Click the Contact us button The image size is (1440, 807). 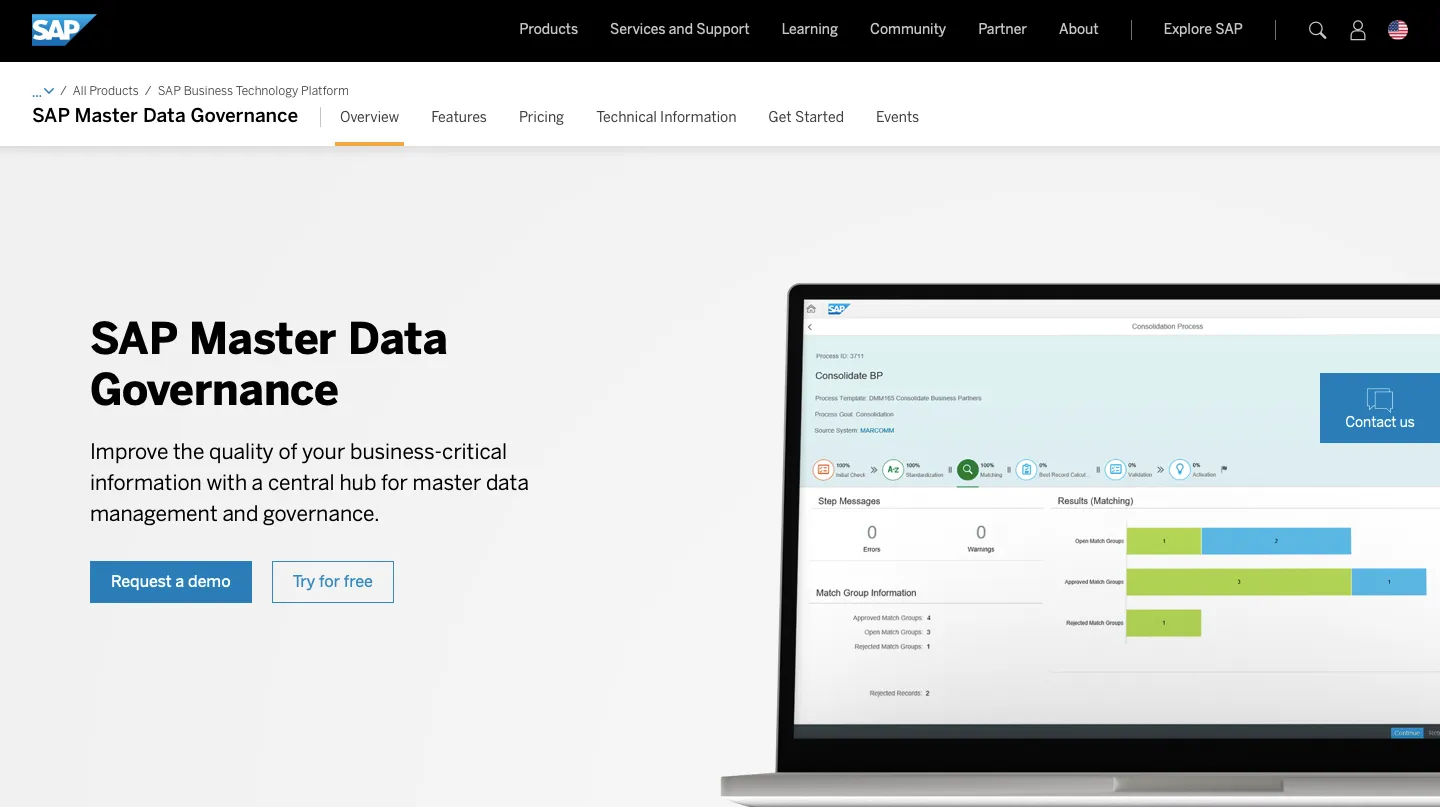1380,408
